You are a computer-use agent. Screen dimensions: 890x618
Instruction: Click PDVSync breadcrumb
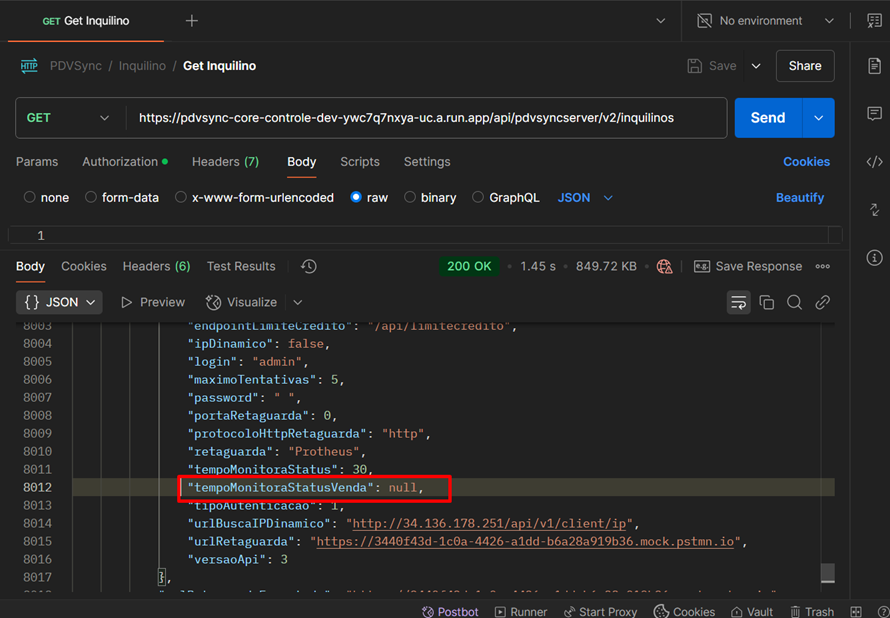76,66
